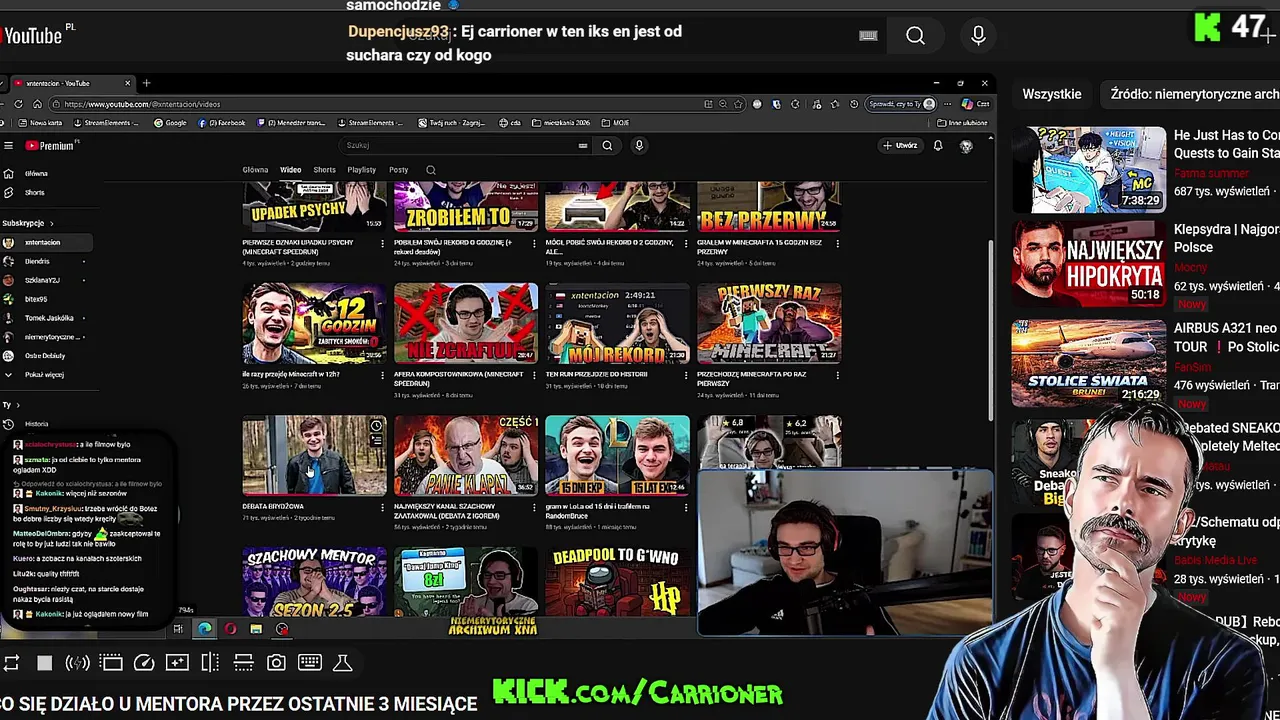
Task: Open Historia in sidebar
Action: (x=36, y=424)
